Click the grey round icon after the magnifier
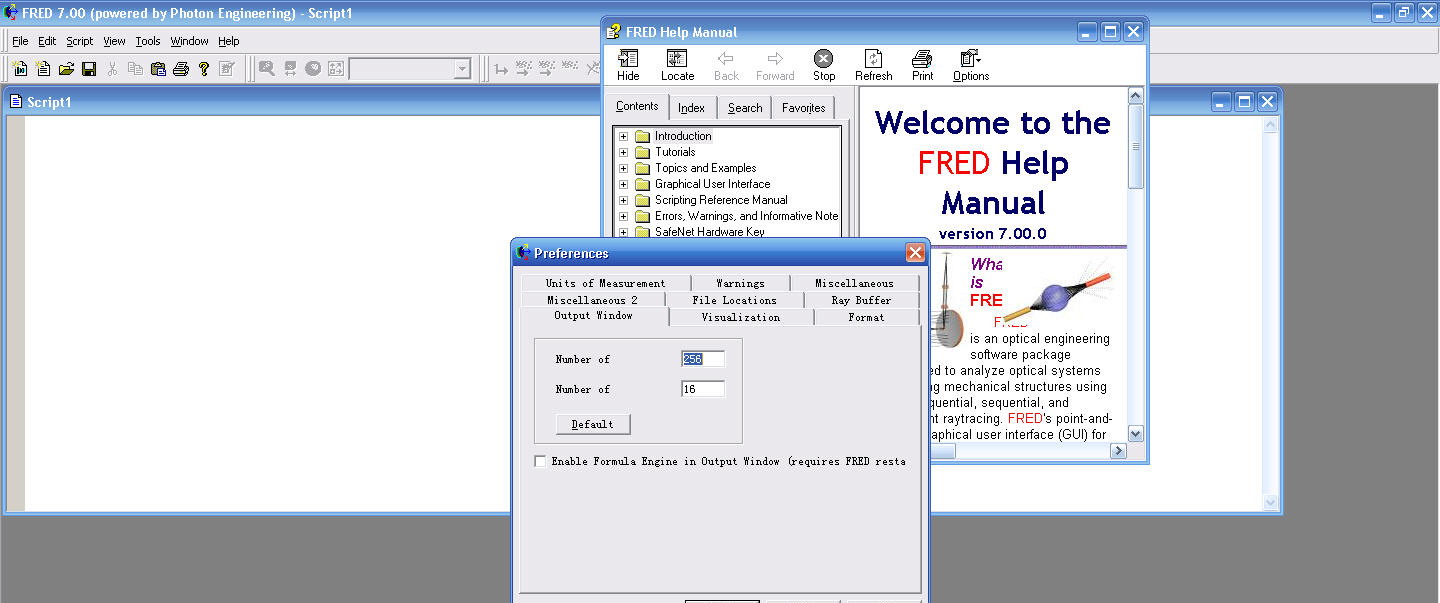Image resolution: width=1440 pixels, height=603 pixels. 313,69
